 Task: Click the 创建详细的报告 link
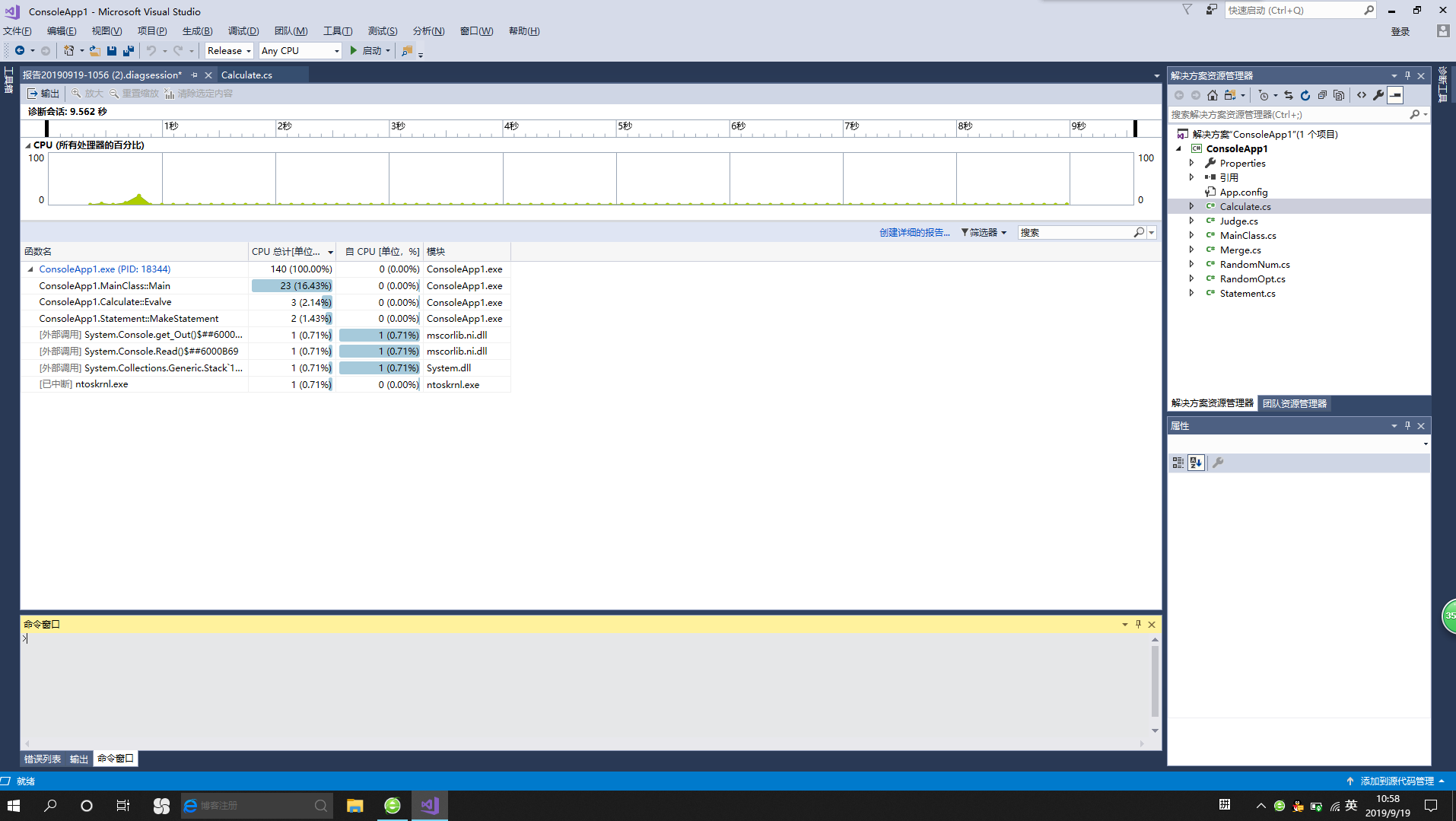[914, 232]
